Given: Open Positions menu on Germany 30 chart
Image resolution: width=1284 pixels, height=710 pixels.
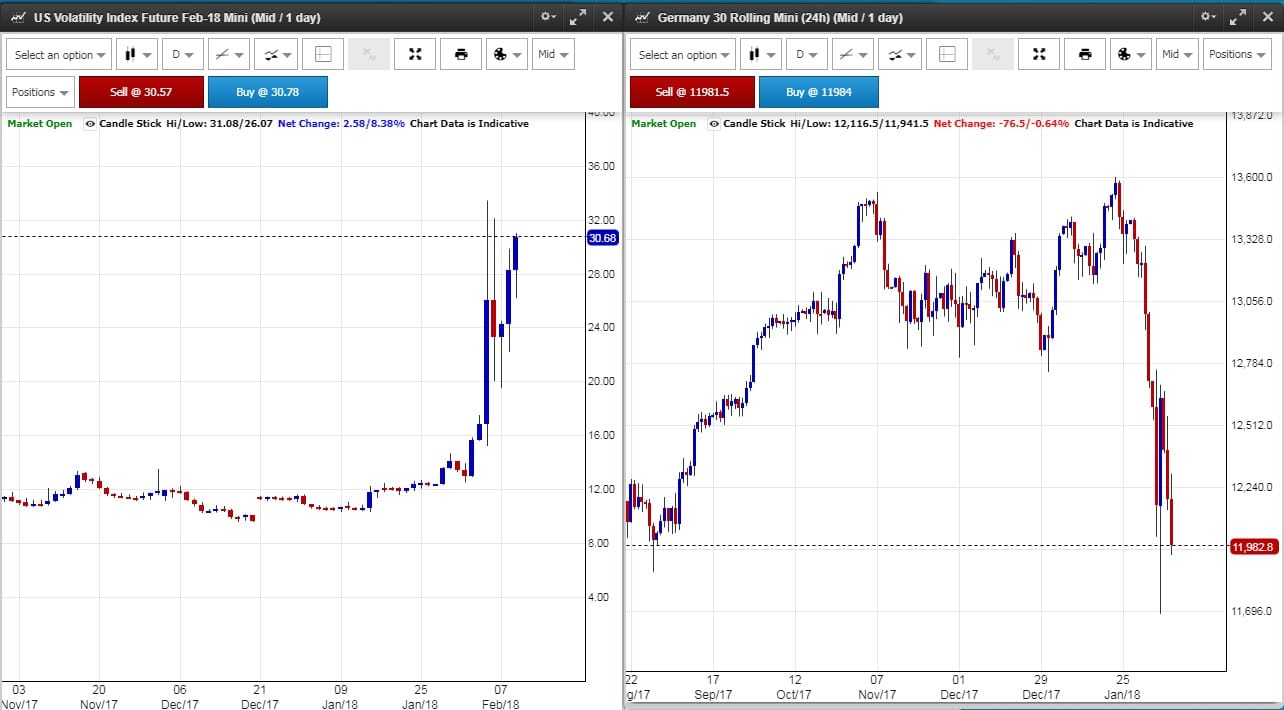Looking at the screenshot, I should coord(1236,54).
